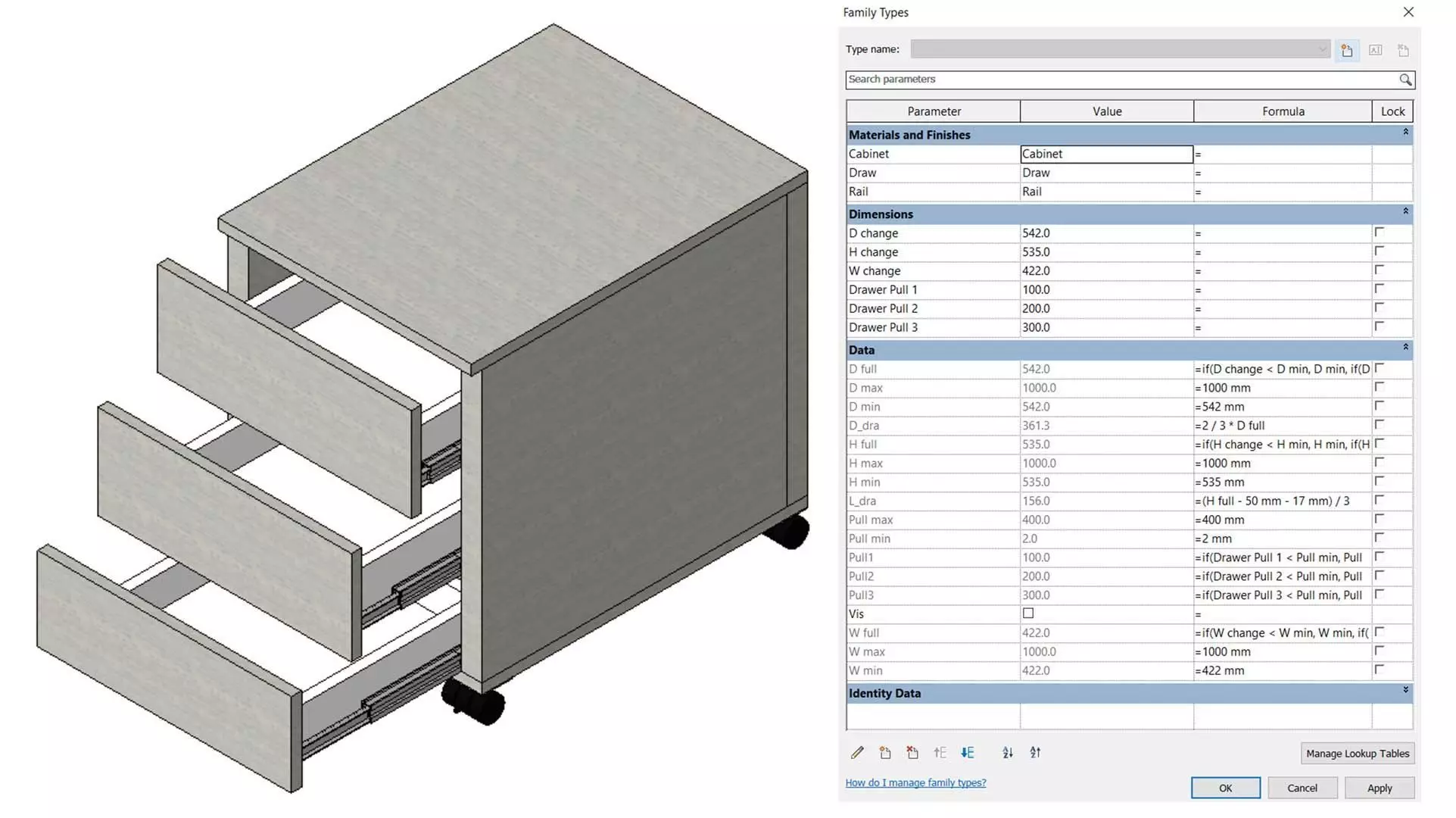Click the Apply button
This screenshot has height=818, width=1456.
(1379, 788)
